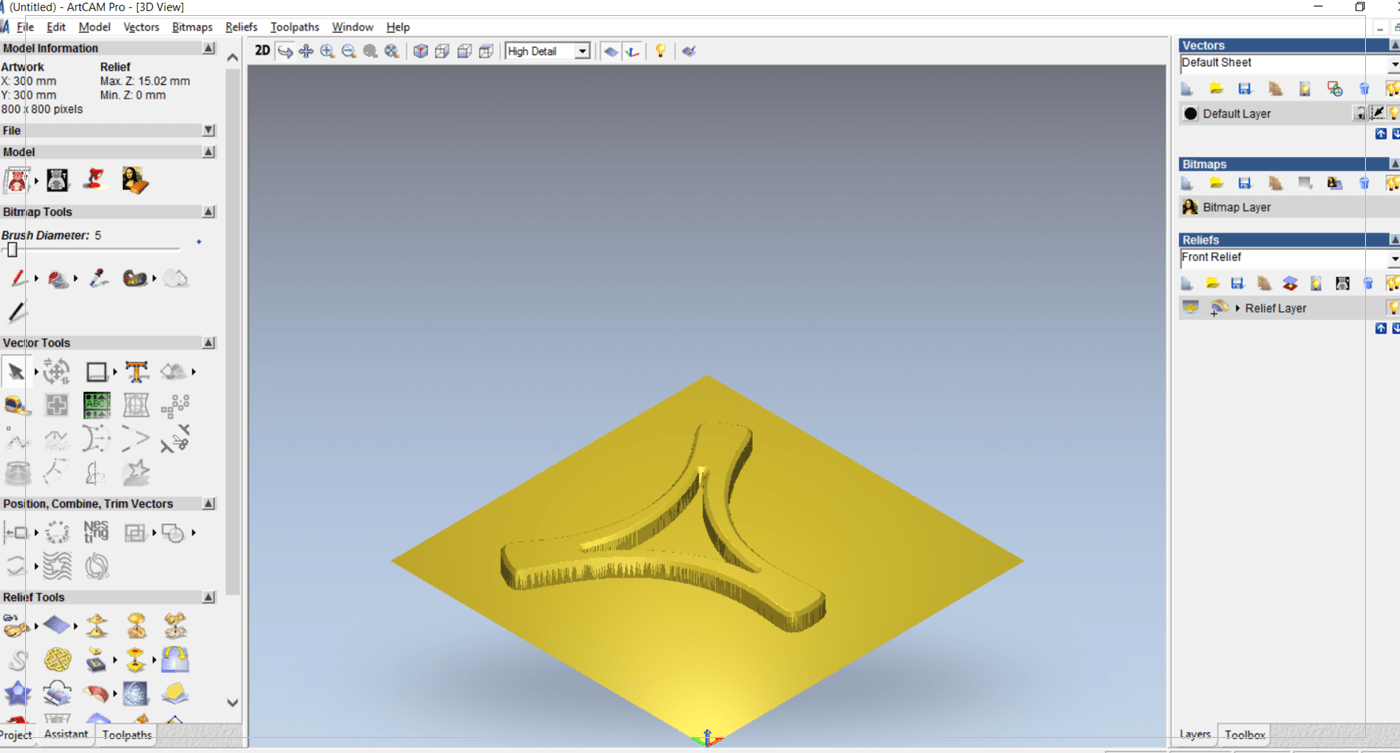Expand the File section
The image size is (1400, 753).
click(x=208, y=130)
